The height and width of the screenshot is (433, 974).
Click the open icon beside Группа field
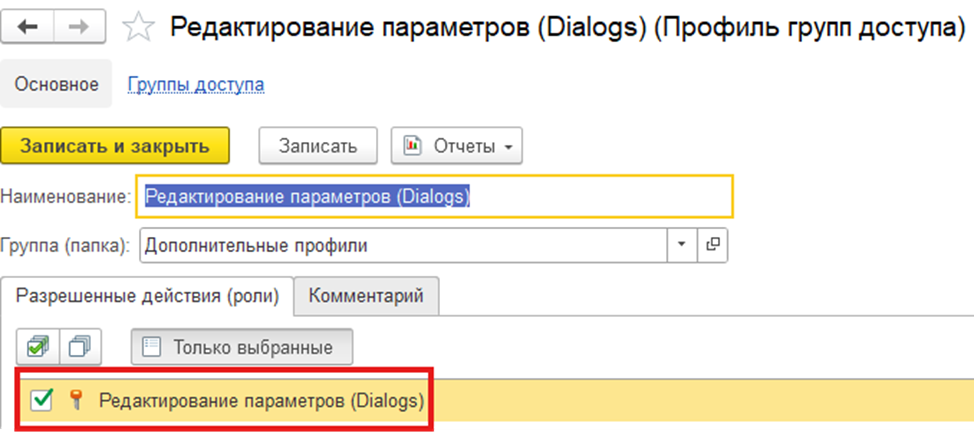(x=713, y=244)
